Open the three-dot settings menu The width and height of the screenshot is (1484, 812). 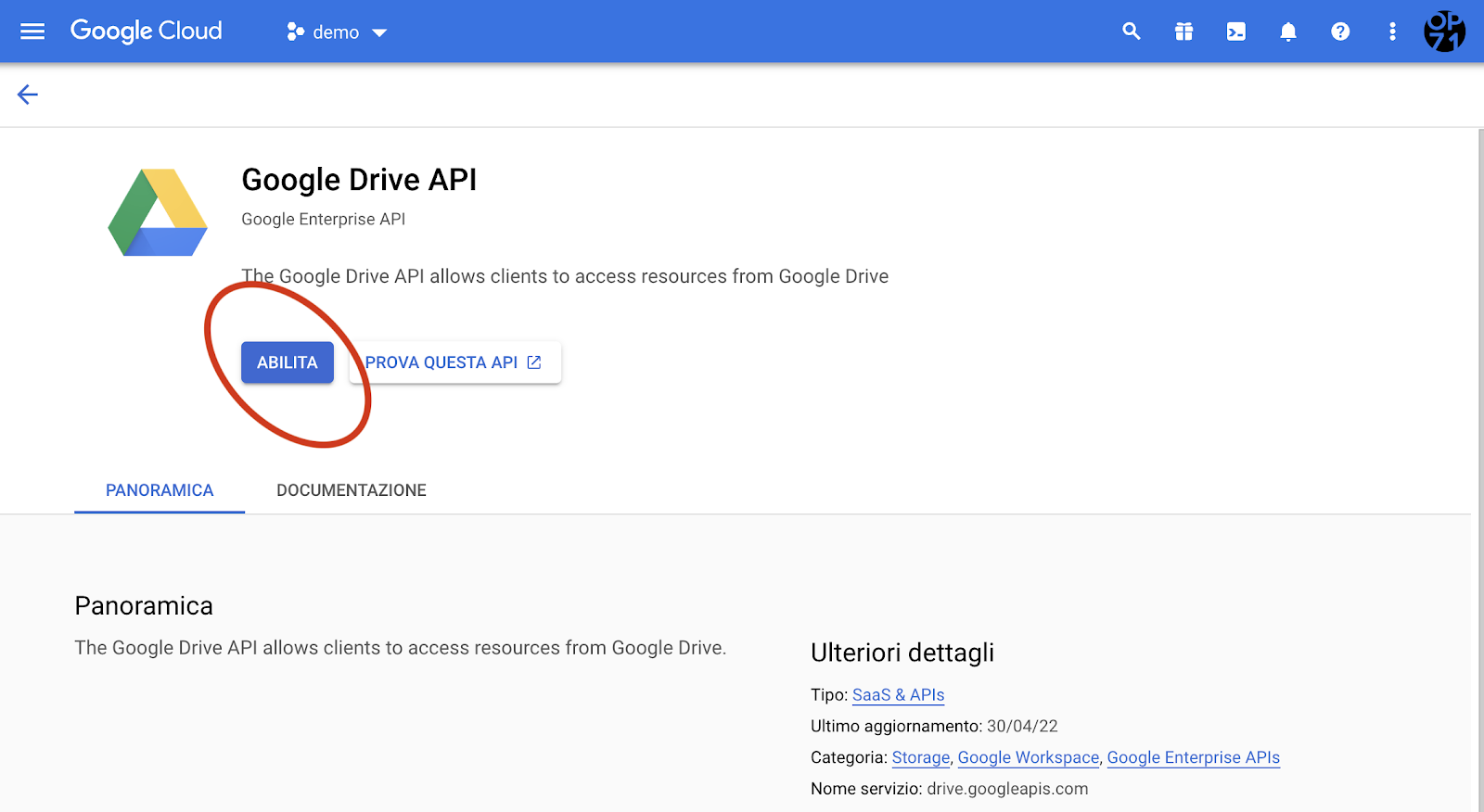tap(1392, 32)
